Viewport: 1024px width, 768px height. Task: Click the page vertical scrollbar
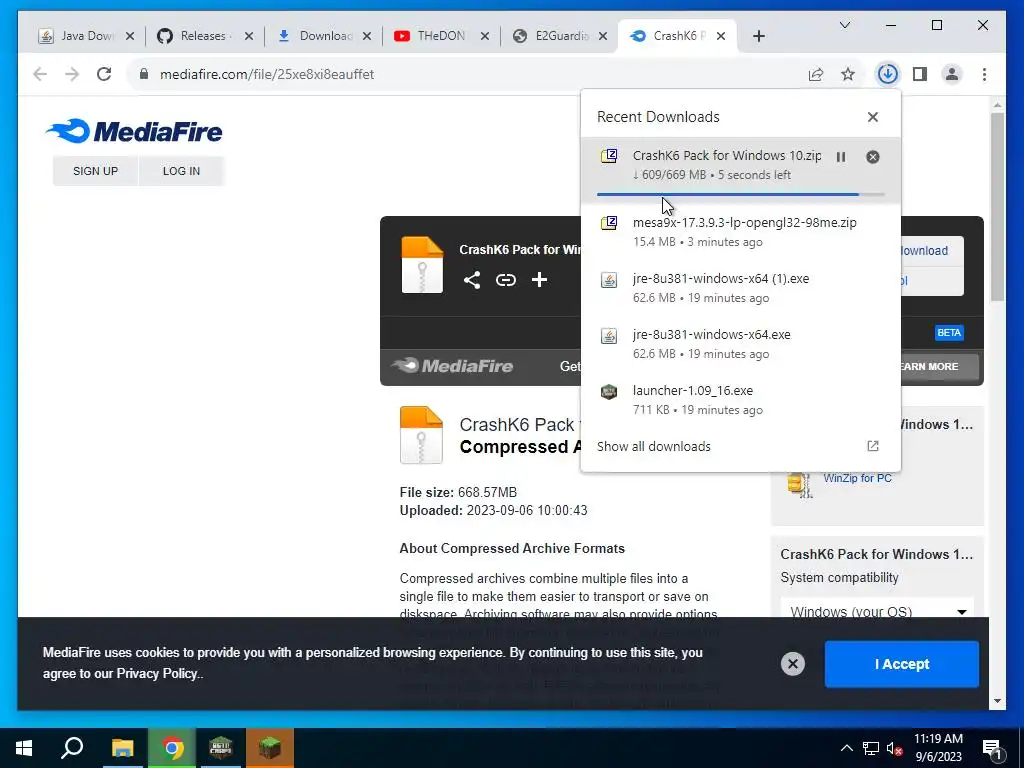(997, 206)
